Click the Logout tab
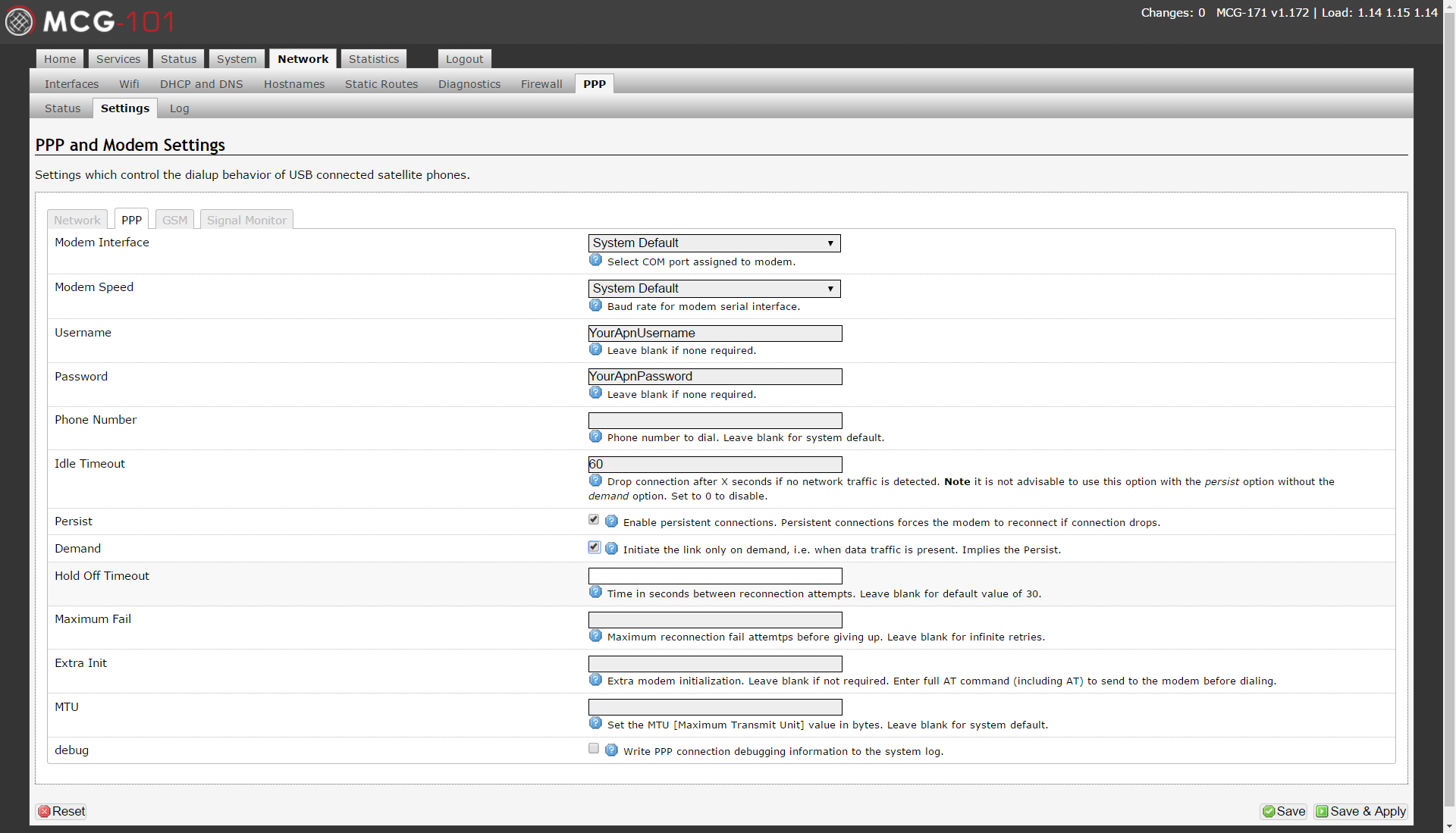This screenshot has width=1456, height=833. [464, 59]
